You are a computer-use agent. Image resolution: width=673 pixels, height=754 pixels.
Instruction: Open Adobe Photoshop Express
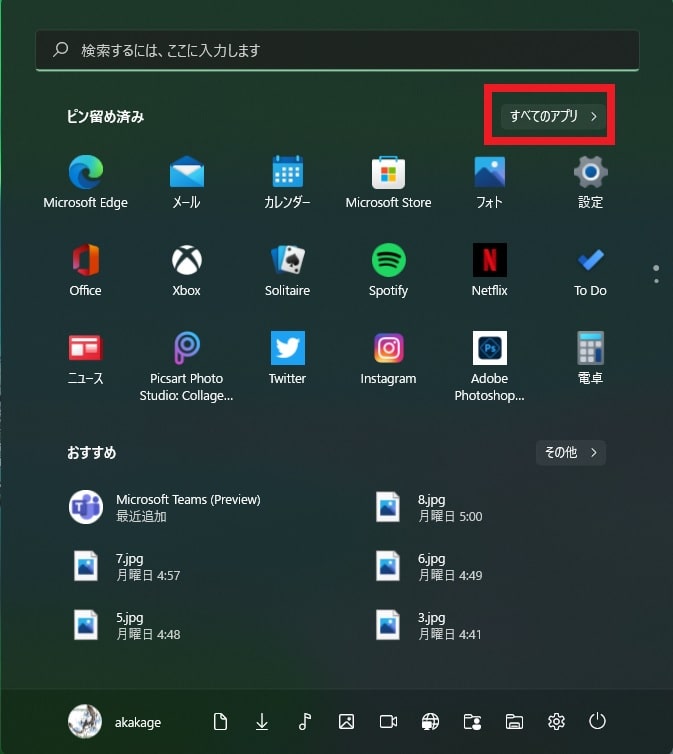(489, 366)
